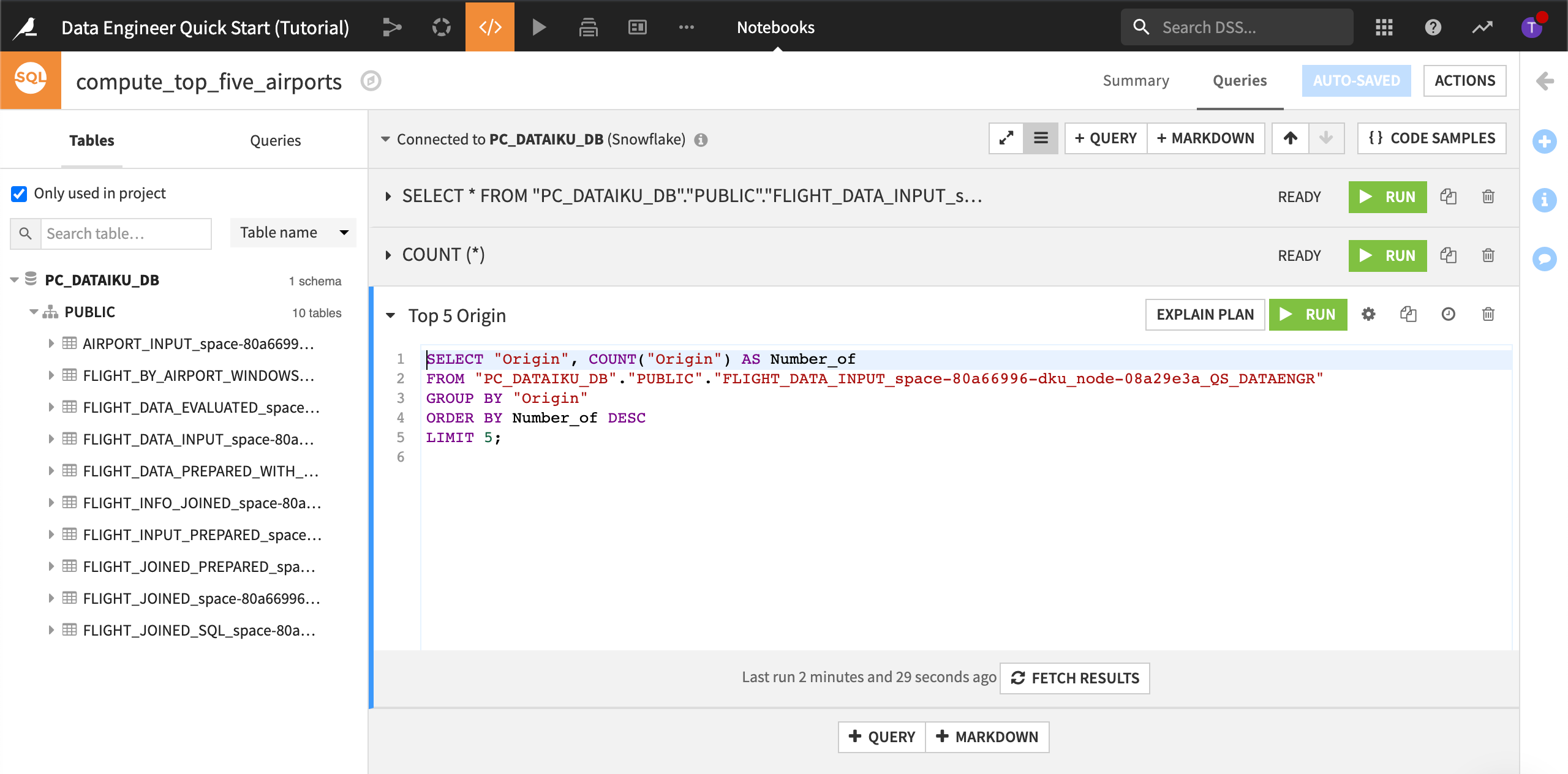Open the activity trend arrow icon
1568x774 pixels.
tap(1482, 27)
